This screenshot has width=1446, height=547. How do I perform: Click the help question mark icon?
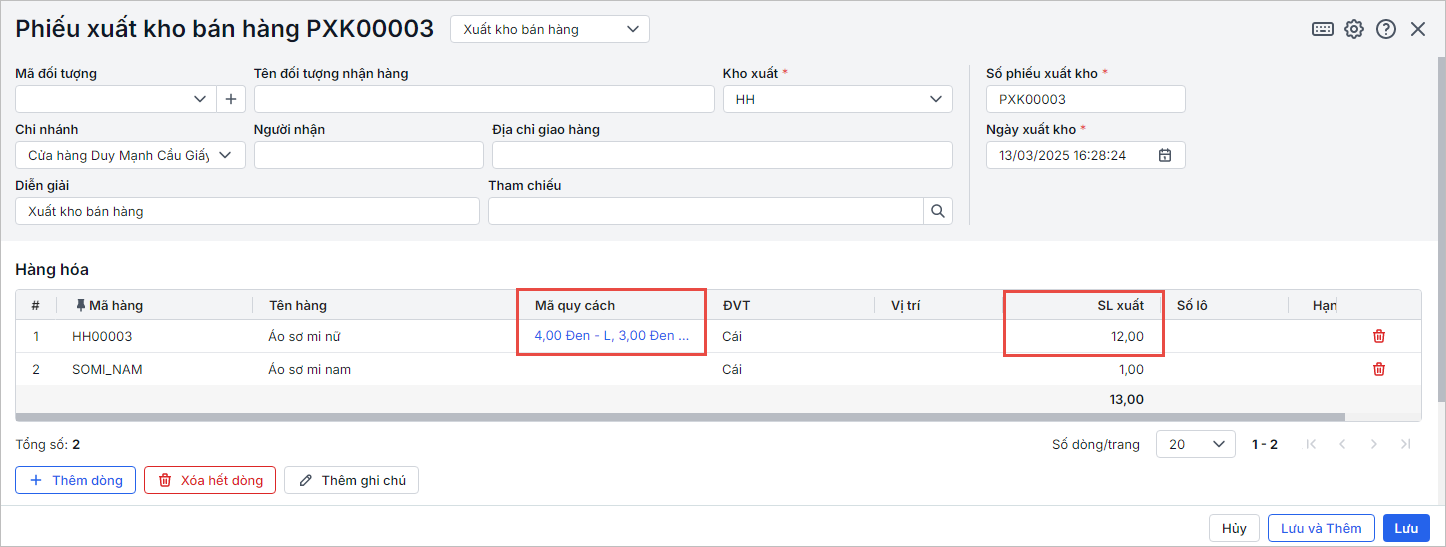pyautogui.click(x=1386, y=29)
